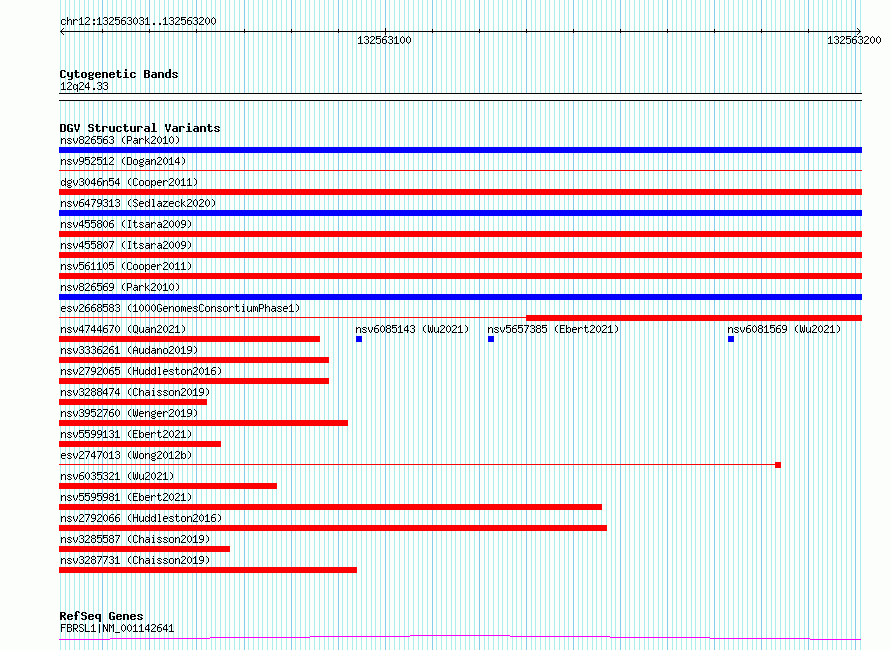
Task: Click the red bar under nsv6035321
Action: coord(168,486)
